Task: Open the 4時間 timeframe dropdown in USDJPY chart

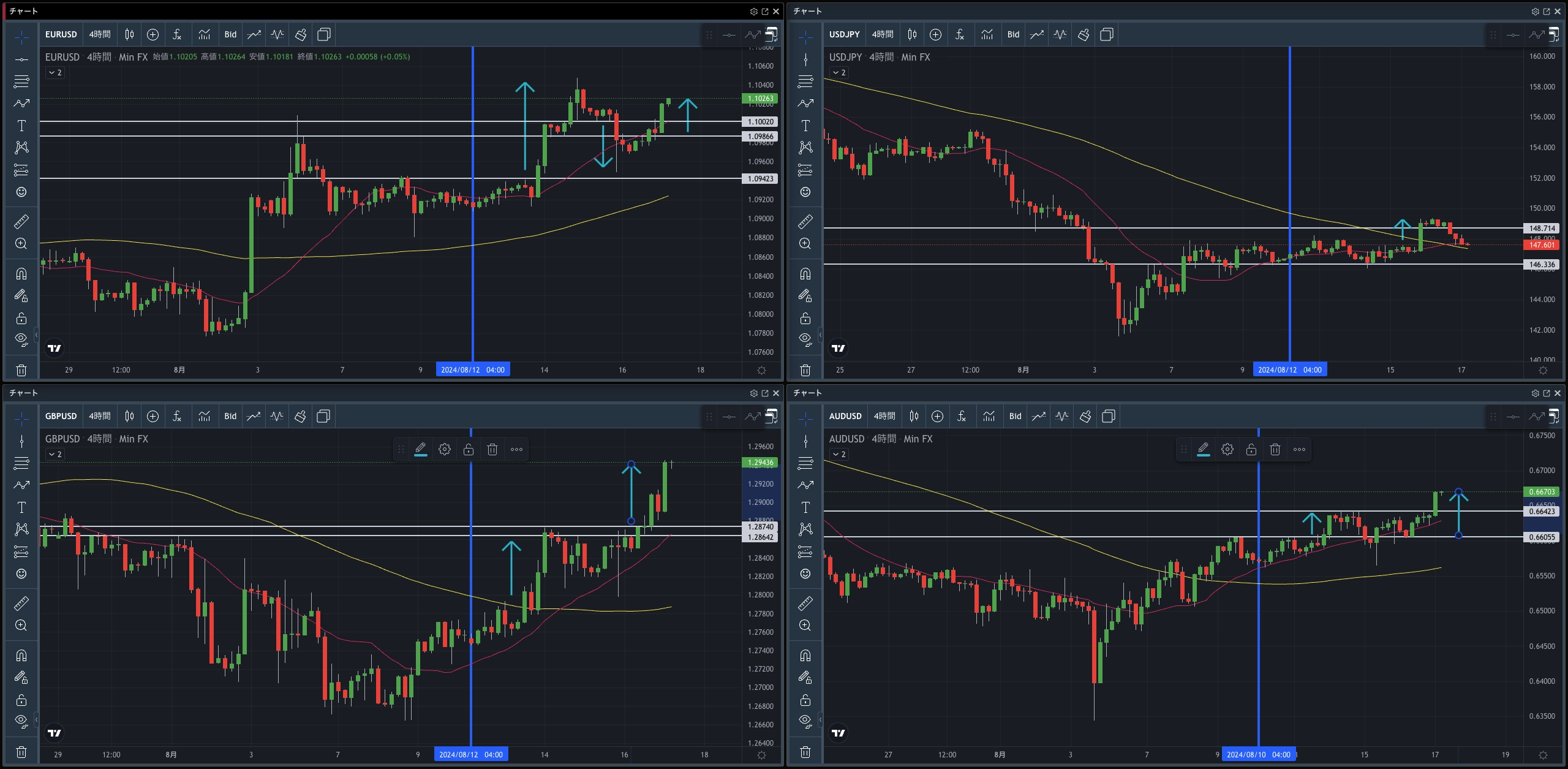Action: (x=883, y=34)
